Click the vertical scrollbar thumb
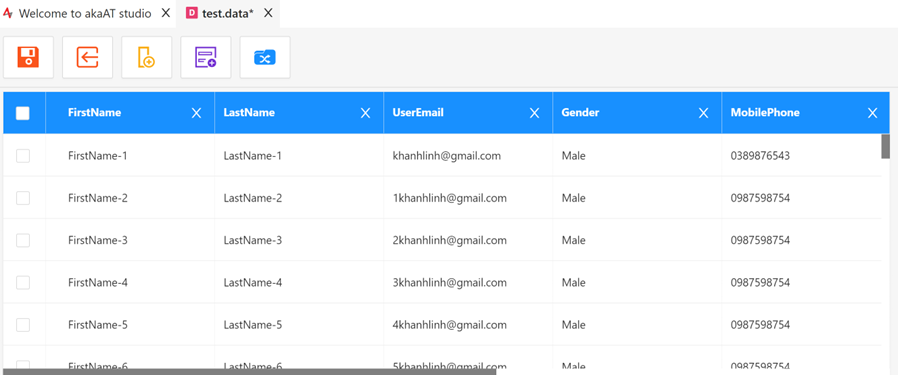898x375 pixels. [x=885, y=147]
